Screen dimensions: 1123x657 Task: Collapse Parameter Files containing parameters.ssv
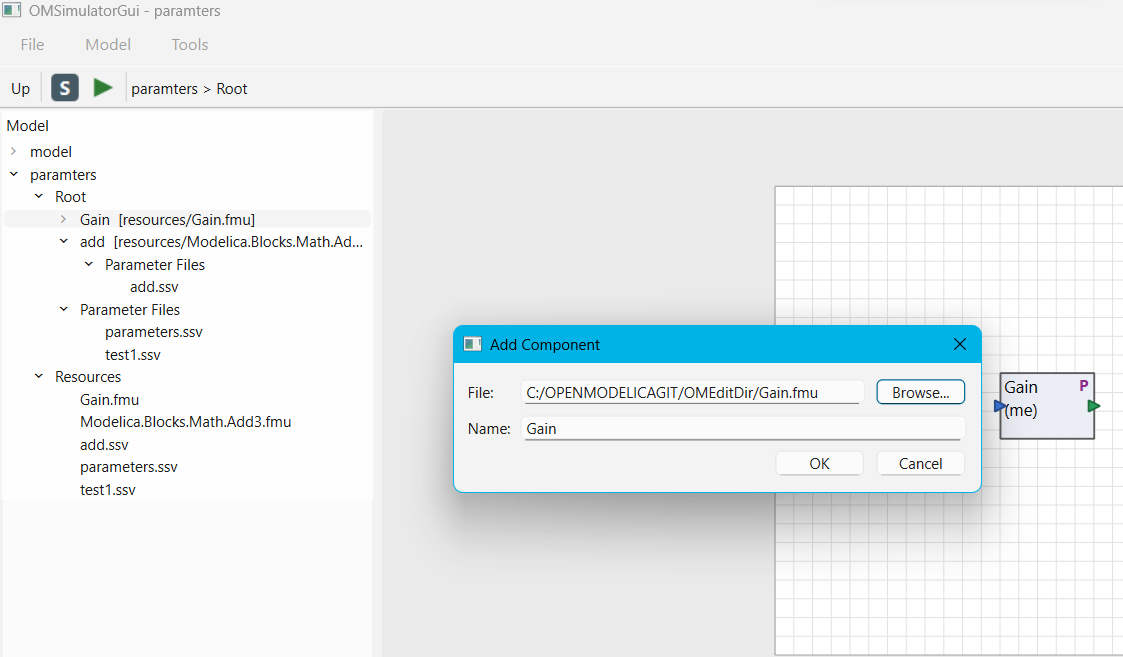(64, 310)
